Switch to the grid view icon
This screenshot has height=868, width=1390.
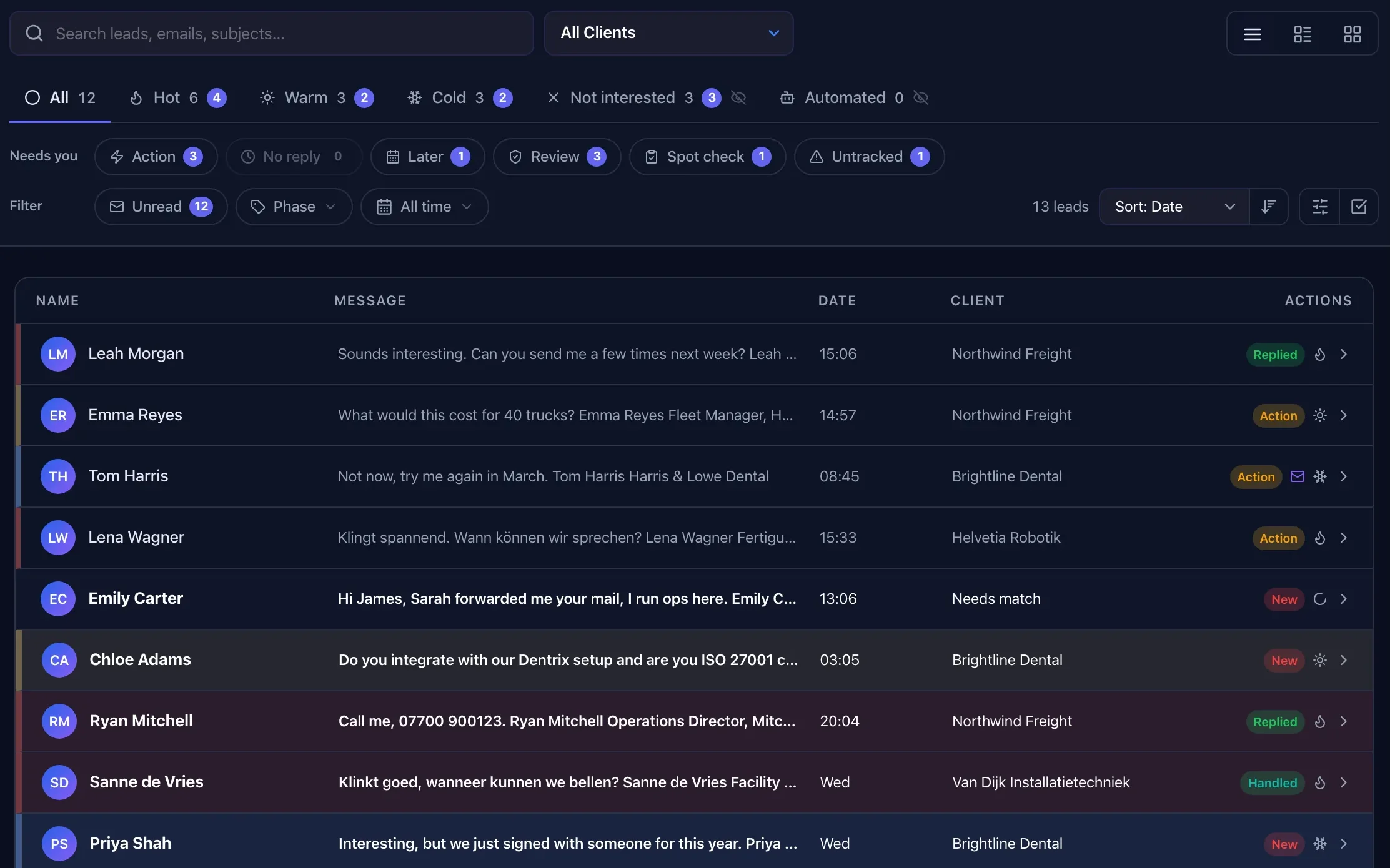point(1352,34)
